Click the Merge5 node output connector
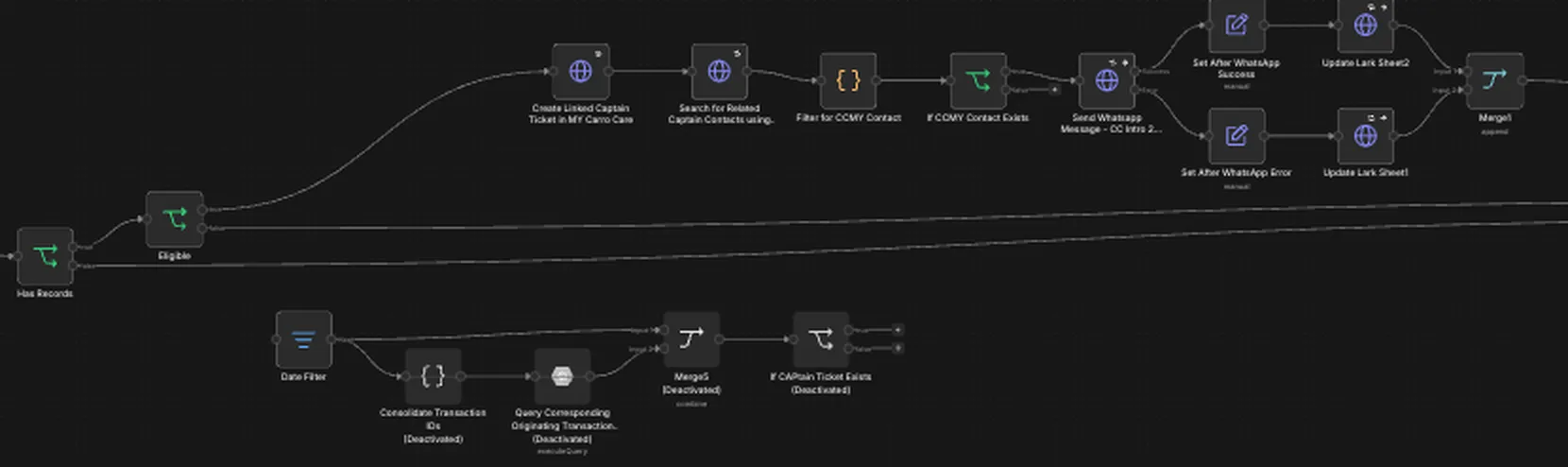 [720, 339]
